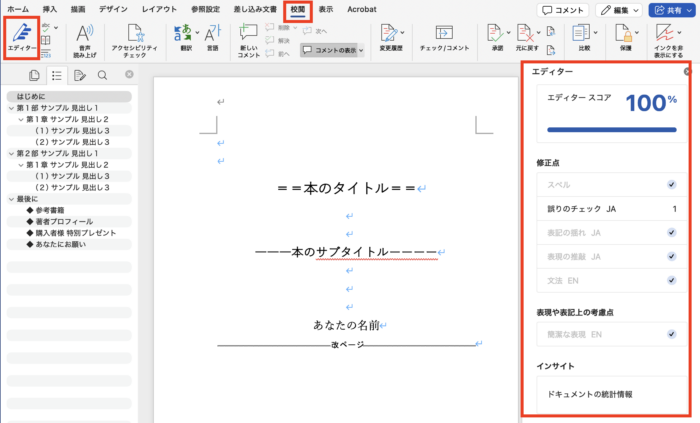Open the word count icon
The width and height of the screenshot is (700, 423).
coord(46,53)
